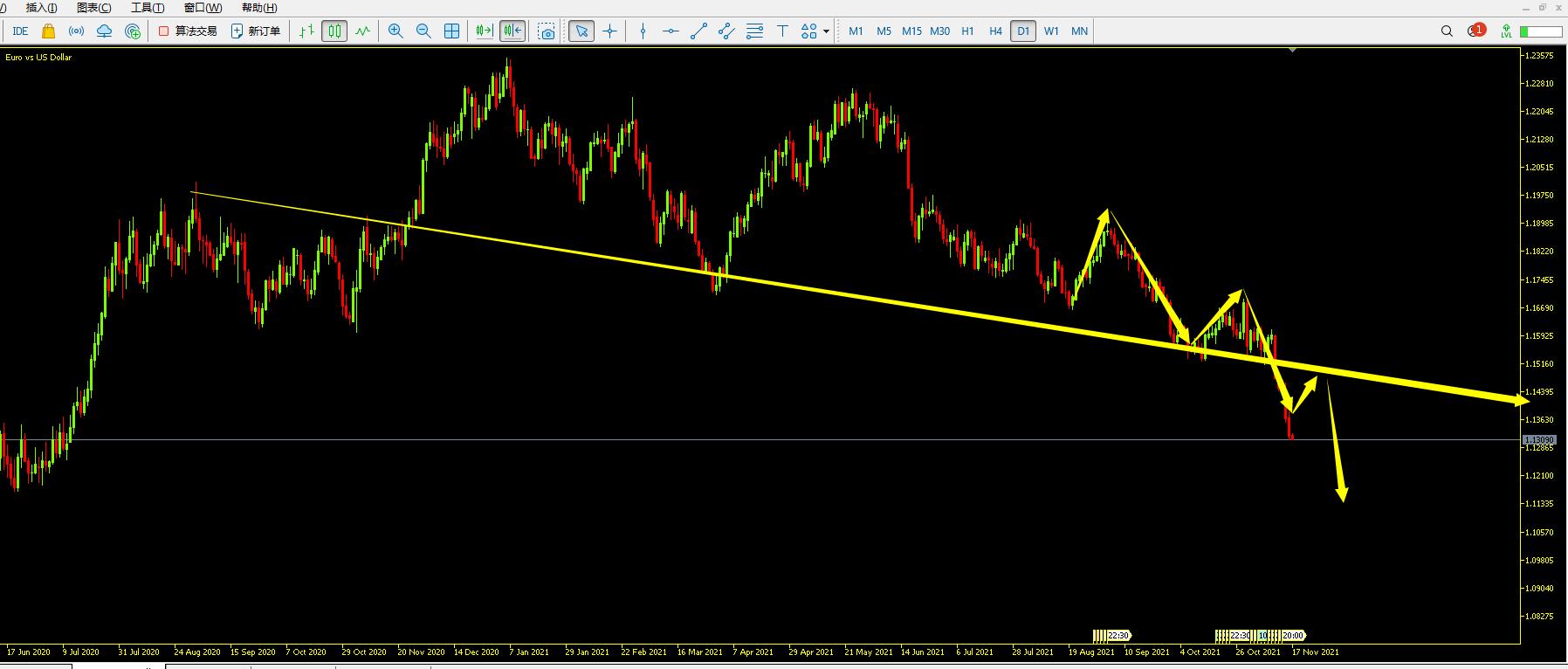Switch timeframe to W1
This screenshot has width=1568, height=669.
1051,31
